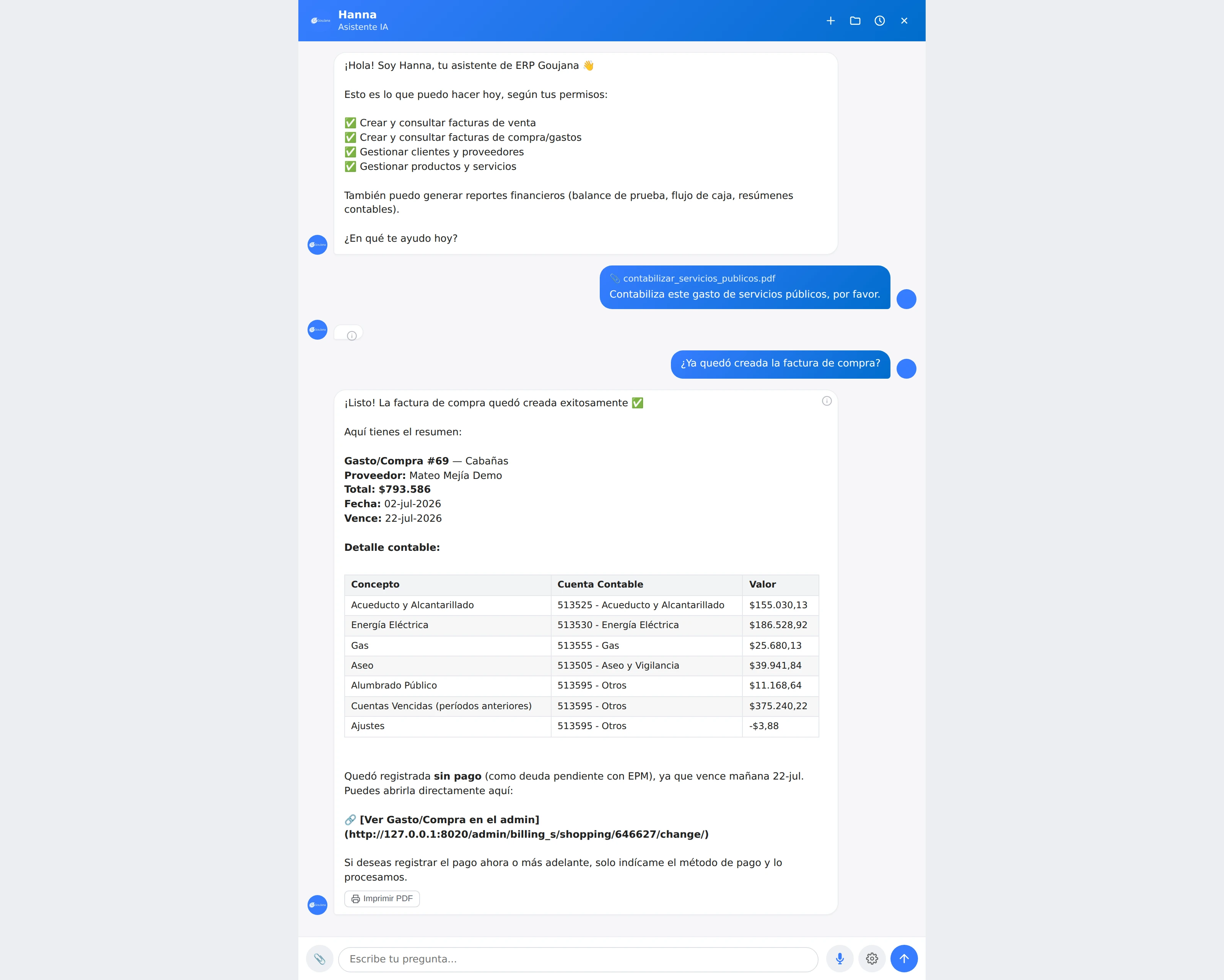The height and width of the screenshot is (980, 1224).
Task: Click info icon on empty assistant bubble
Action: [352, 335]
